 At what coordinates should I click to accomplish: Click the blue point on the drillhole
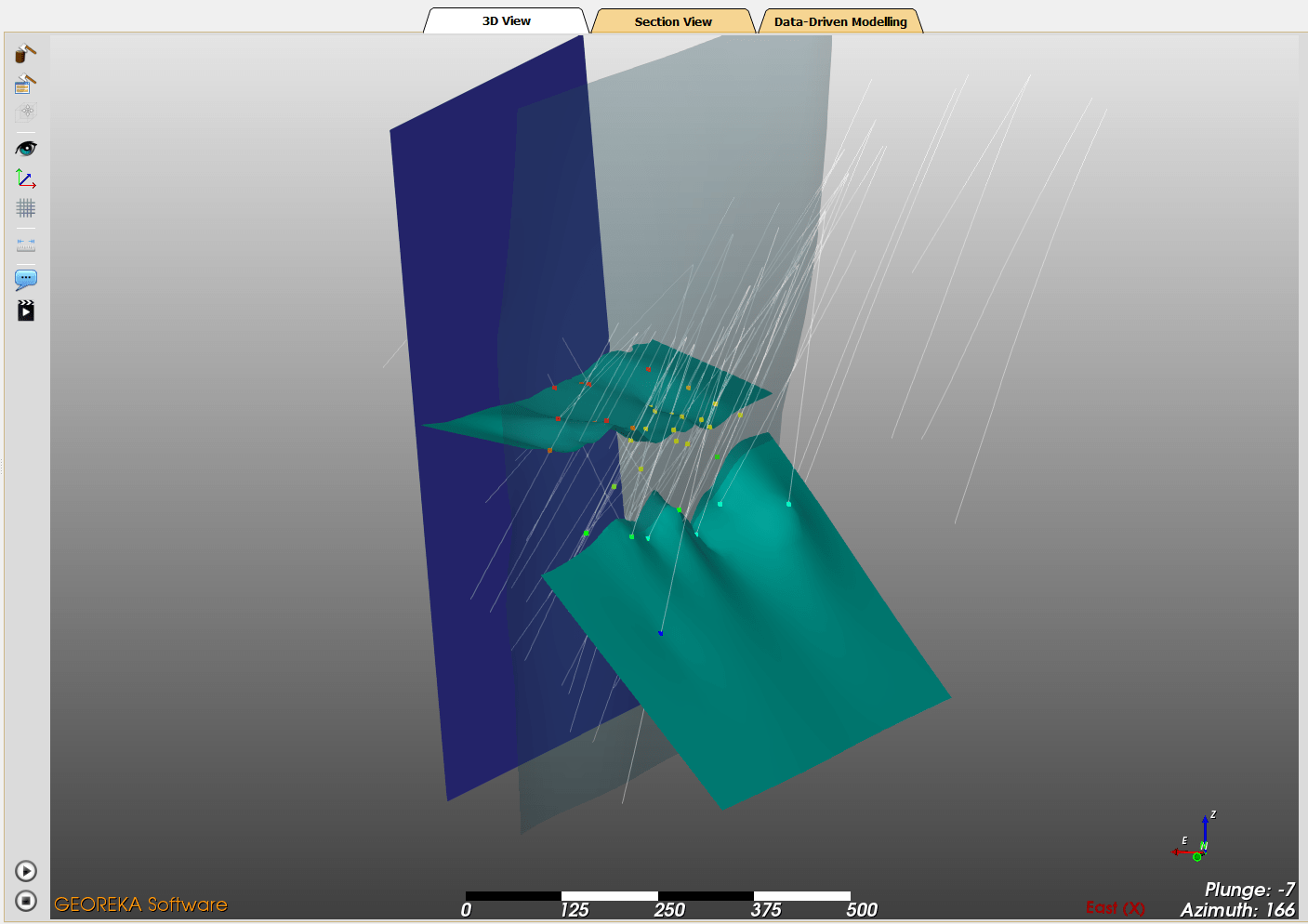pyautogui.click(x=661, y=633)
